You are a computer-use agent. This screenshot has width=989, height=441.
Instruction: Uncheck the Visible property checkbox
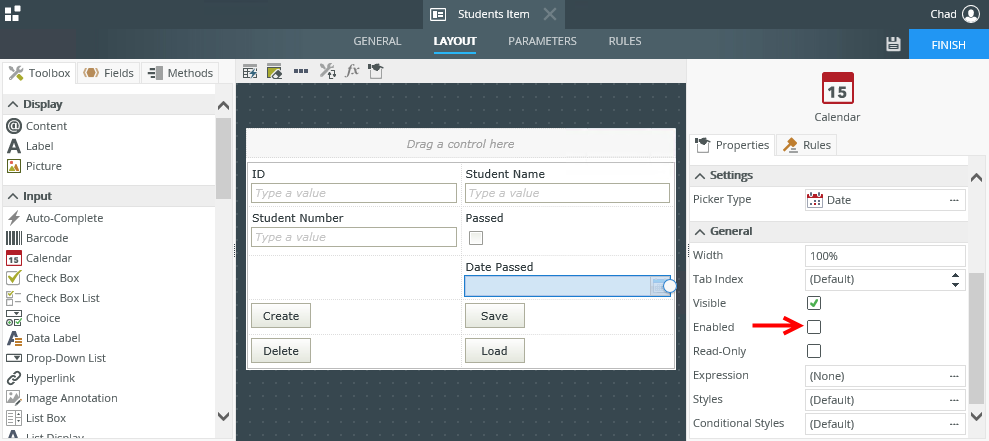pyautogui.click(x=814, y=303)
